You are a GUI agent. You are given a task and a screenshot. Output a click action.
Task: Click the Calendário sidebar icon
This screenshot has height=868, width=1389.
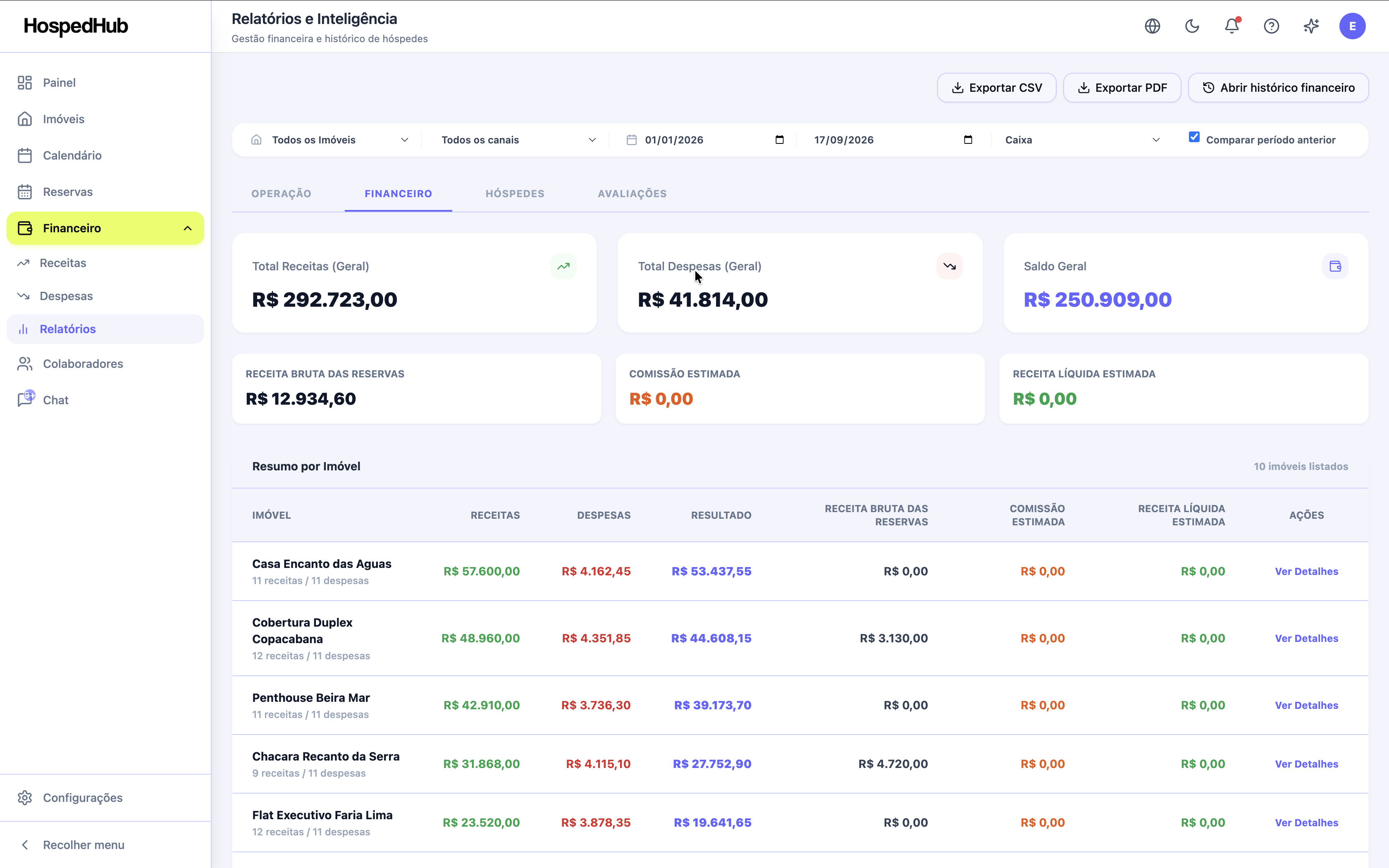pos(25,155)
